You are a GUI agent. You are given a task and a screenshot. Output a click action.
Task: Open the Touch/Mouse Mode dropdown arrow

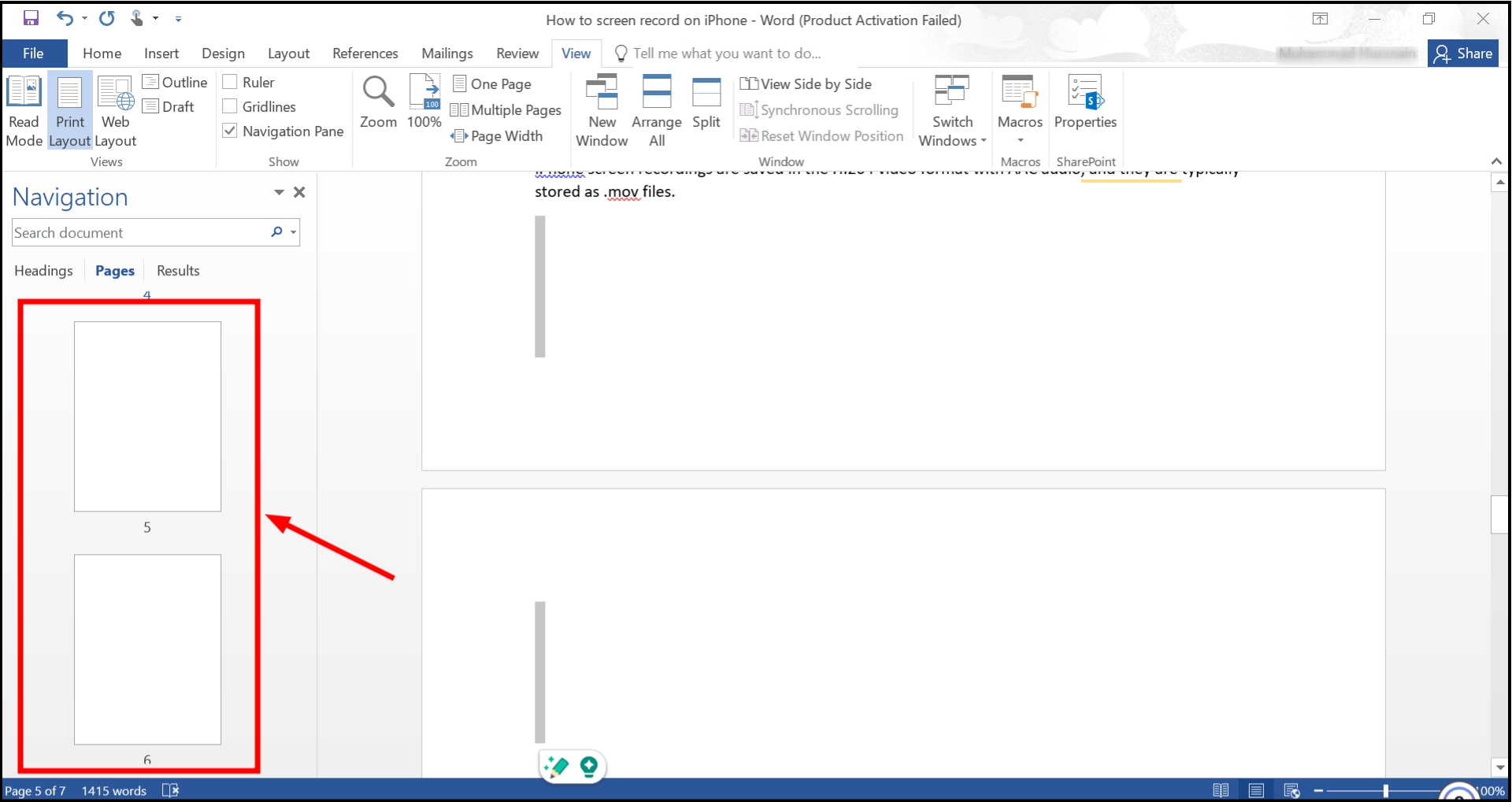point(156,18)
